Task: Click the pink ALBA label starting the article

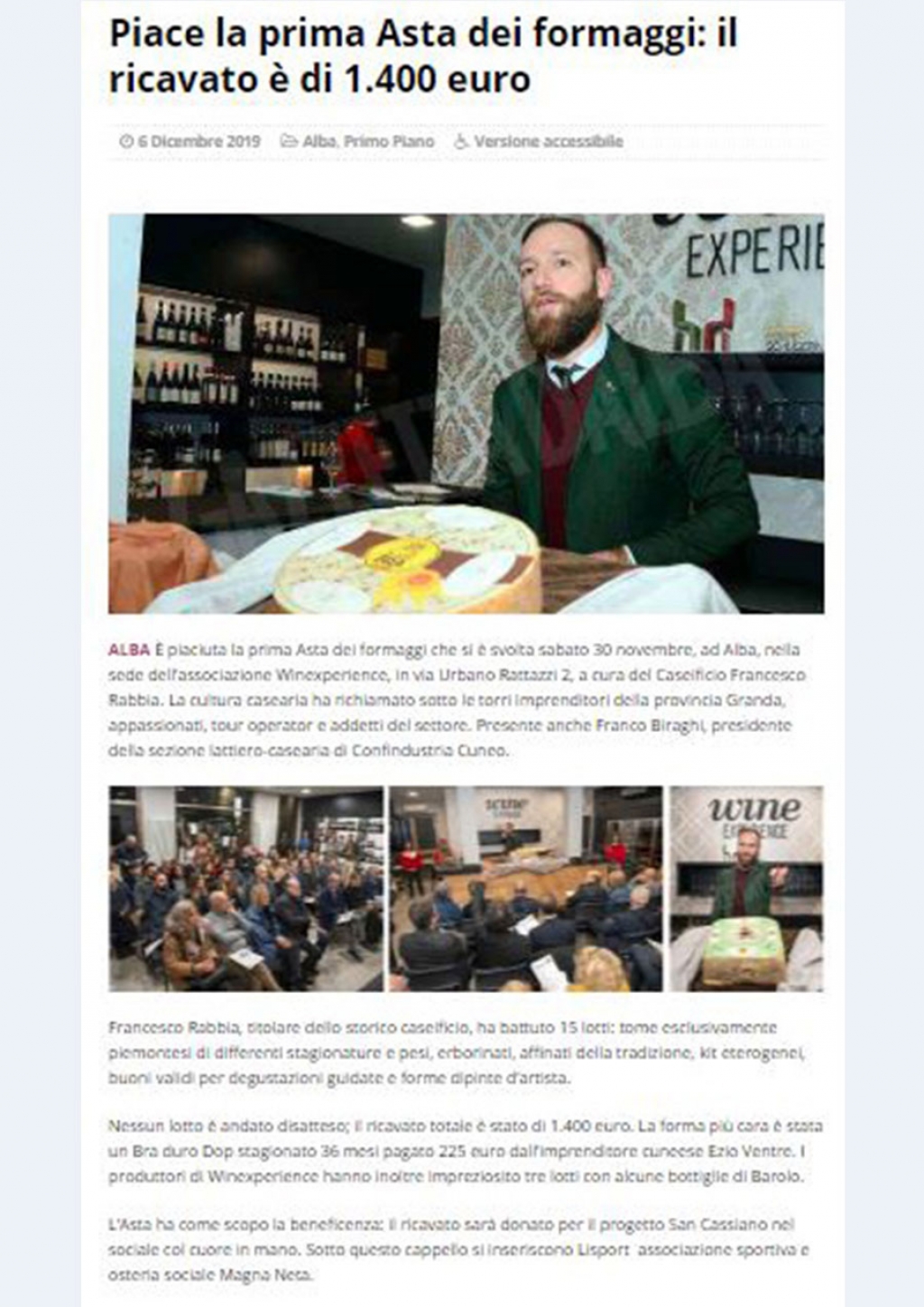Action: [x=128, y=650]
